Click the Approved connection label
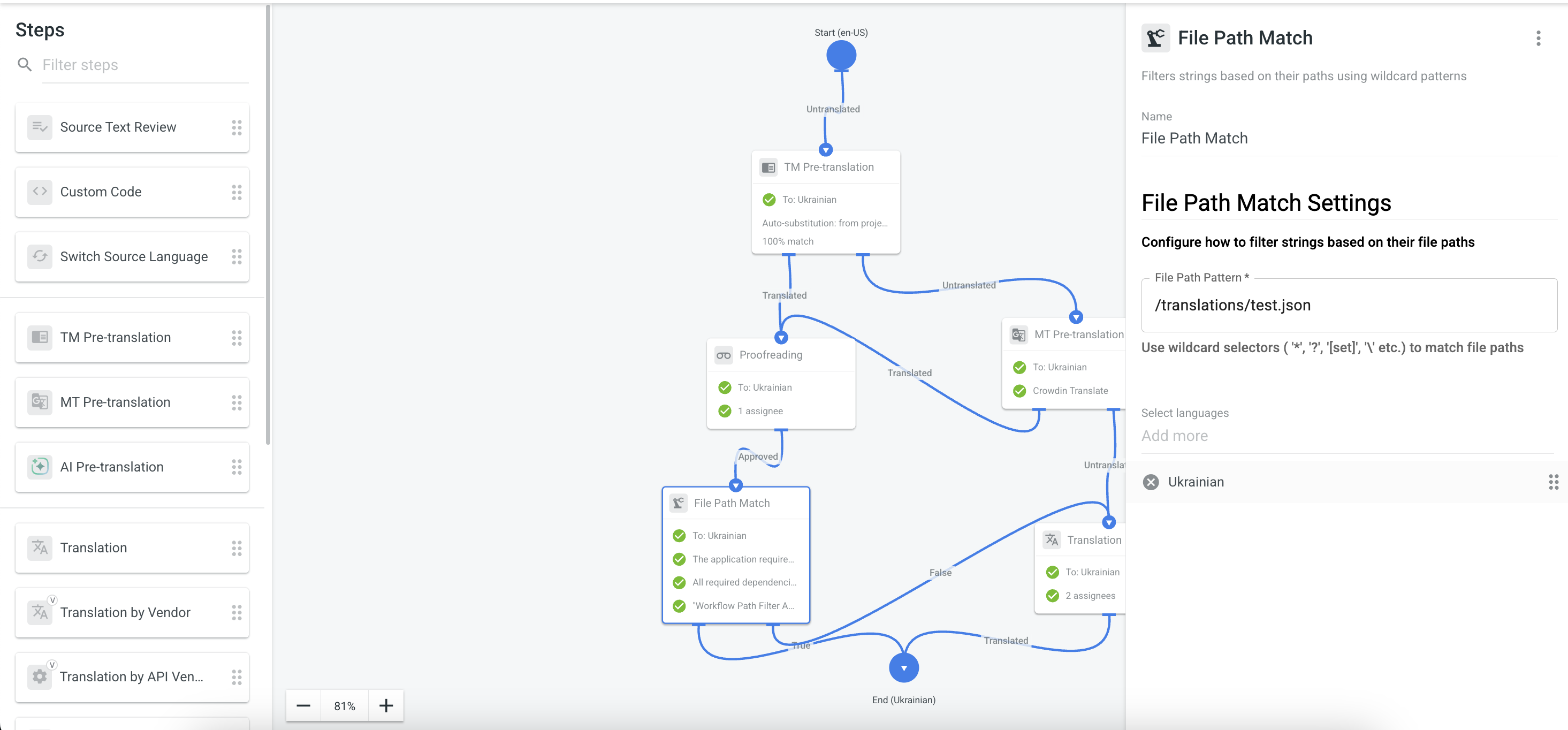 click(x=758, y=456)
